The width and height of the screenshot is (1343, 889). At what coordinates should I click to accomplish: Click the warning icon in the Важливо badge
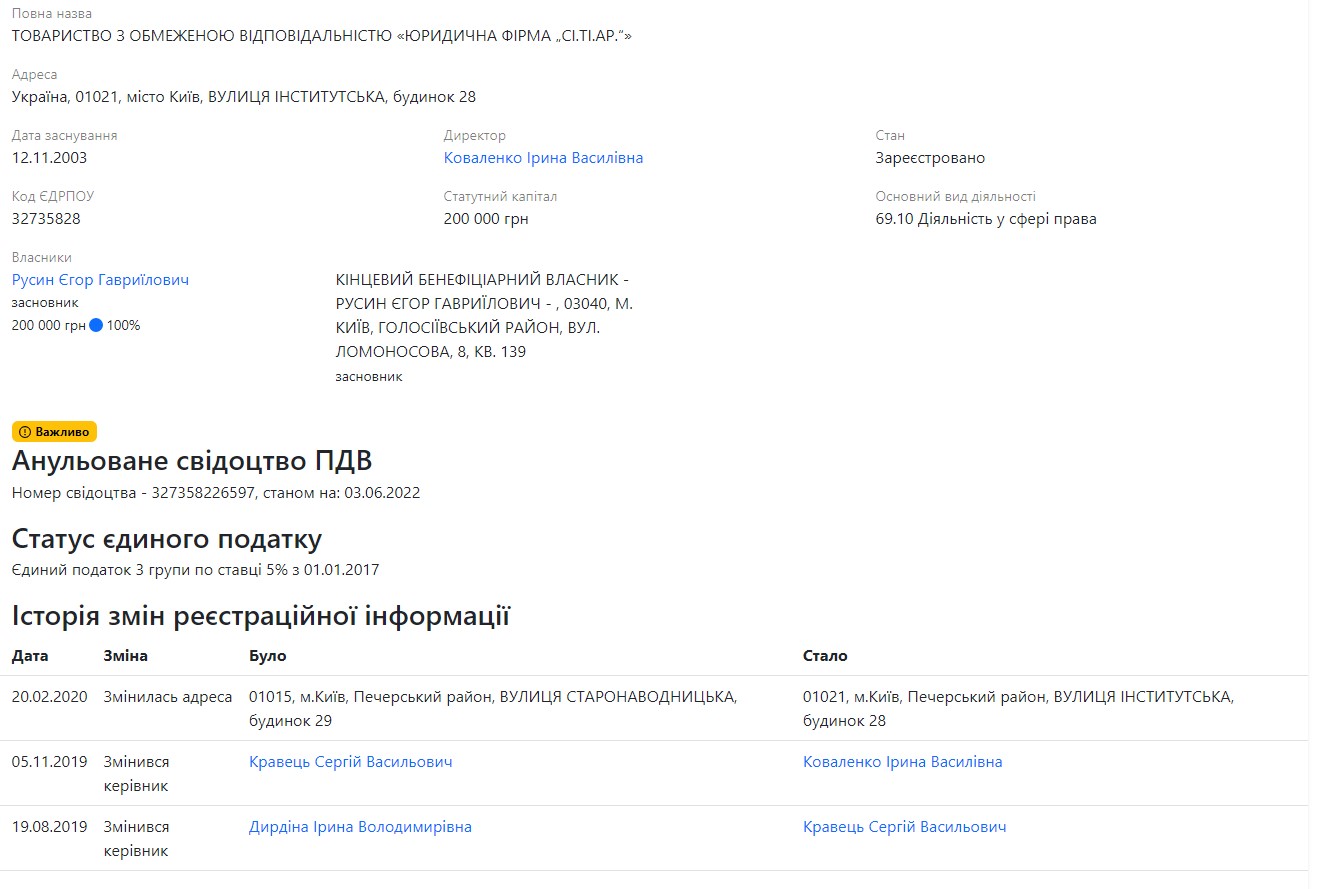pyautogui.click(x=25, y=432)
